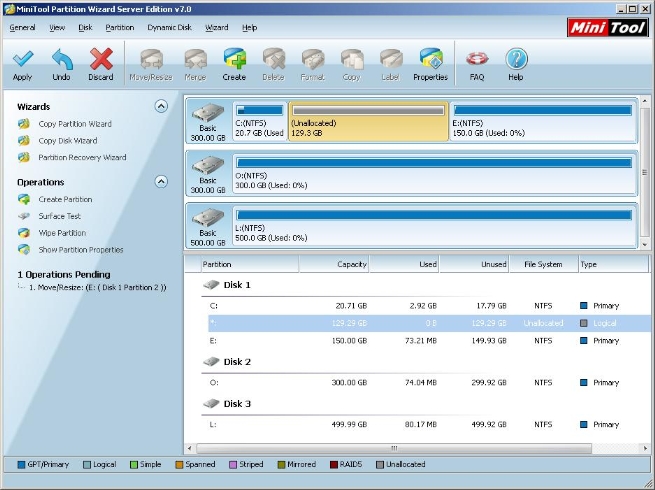Viewport: 655px width, 490px height.
Task: Open the Help menu in menu bar
Action: (x=249, y=28)
